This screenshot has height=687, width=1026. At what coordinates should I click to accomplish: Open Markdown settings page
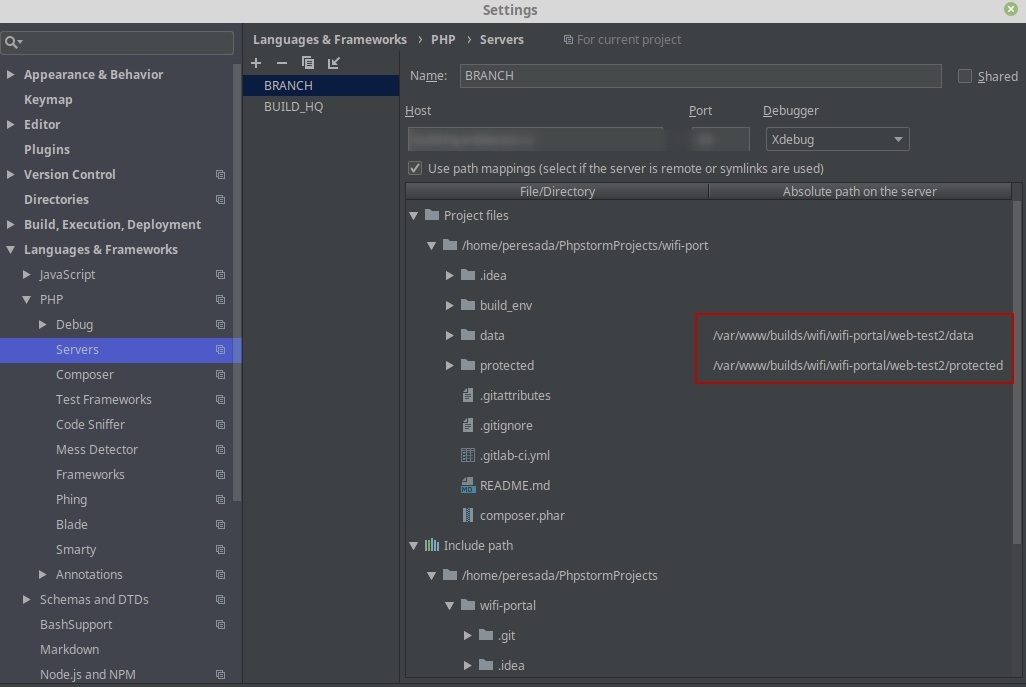(x=69, y=650)
